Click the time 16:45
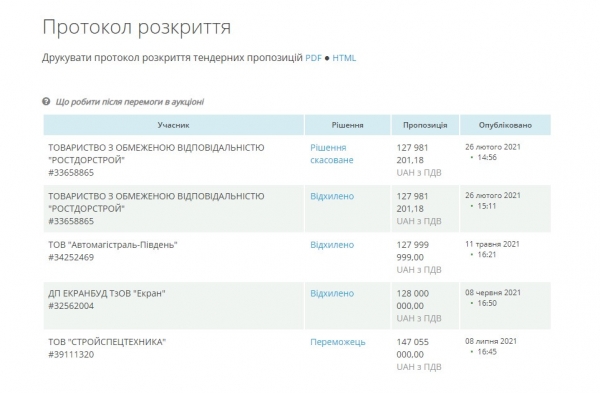The width and height of the screenshot is (600, 393). click(487, 352)
